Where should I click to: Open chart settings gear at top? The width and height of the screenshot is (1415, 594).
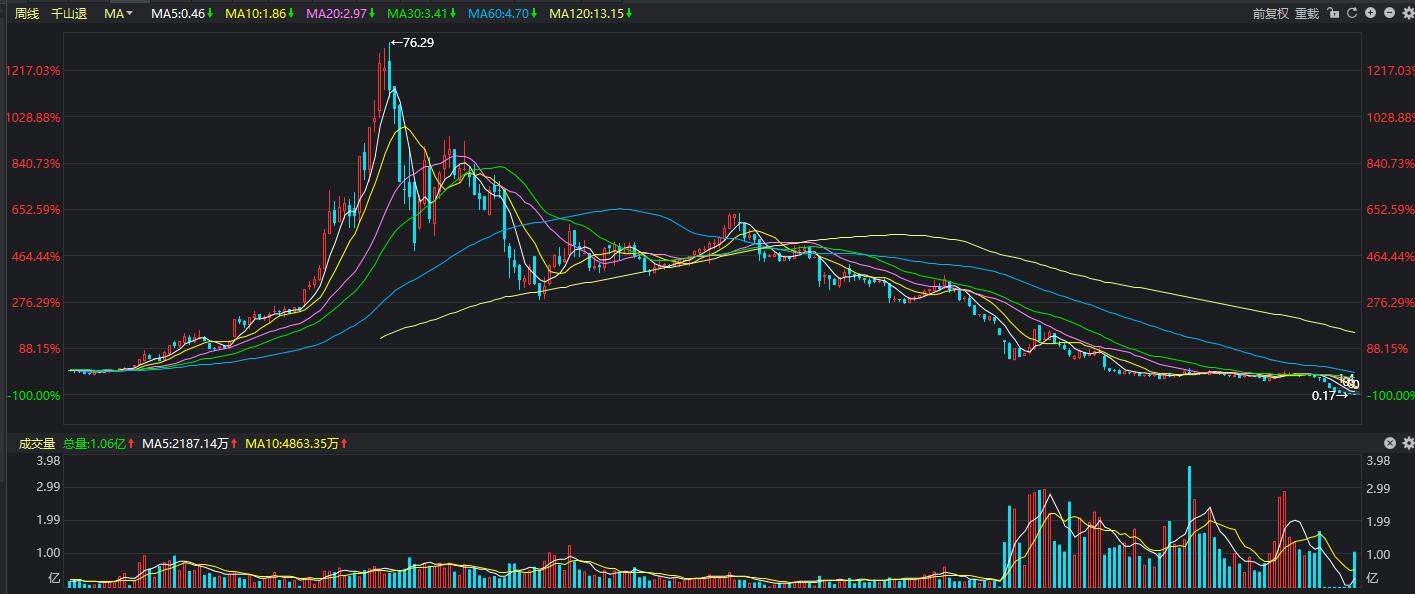pyautogui.click(x=1406, y=13)
